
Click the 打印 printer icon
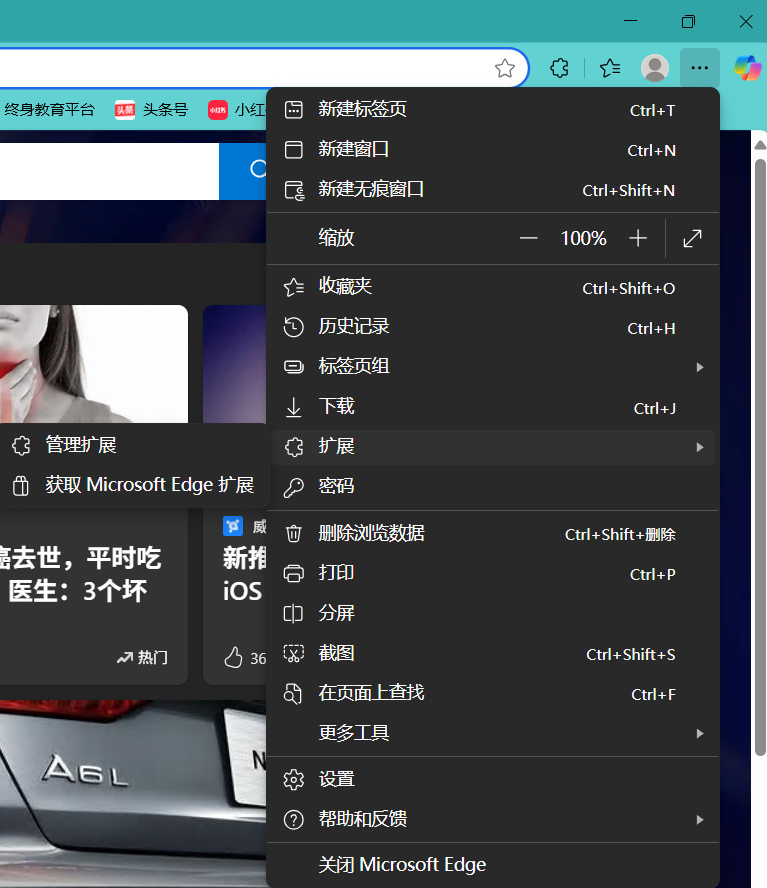pos(293,574)
